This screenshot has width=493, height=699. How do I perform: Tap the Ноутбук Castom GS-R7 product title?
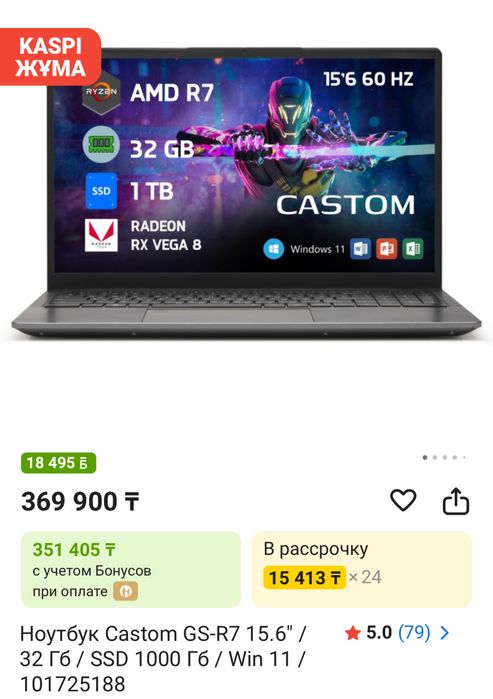click(x=163, y=658)
